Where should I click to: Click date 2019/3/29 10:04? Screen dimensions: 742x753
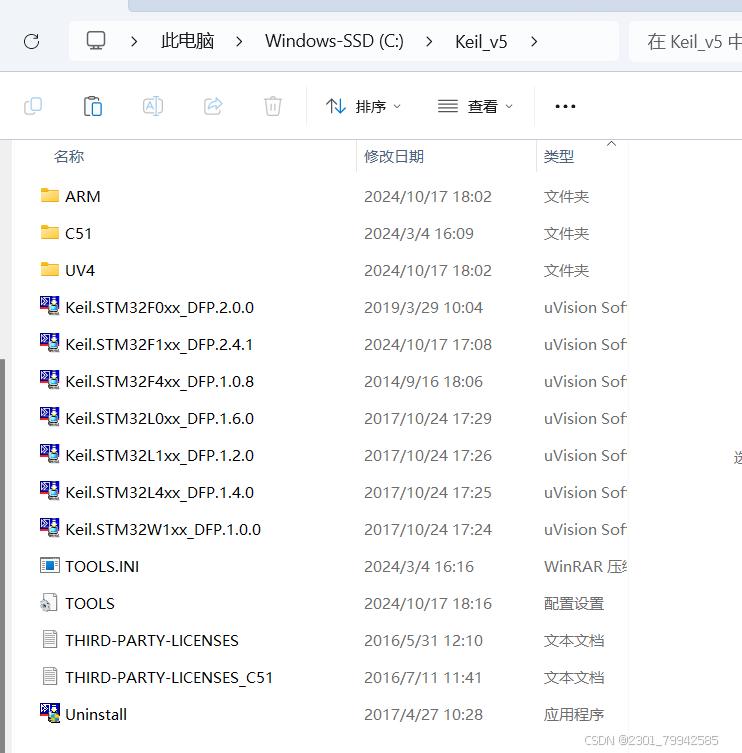[x=423, y=307]
